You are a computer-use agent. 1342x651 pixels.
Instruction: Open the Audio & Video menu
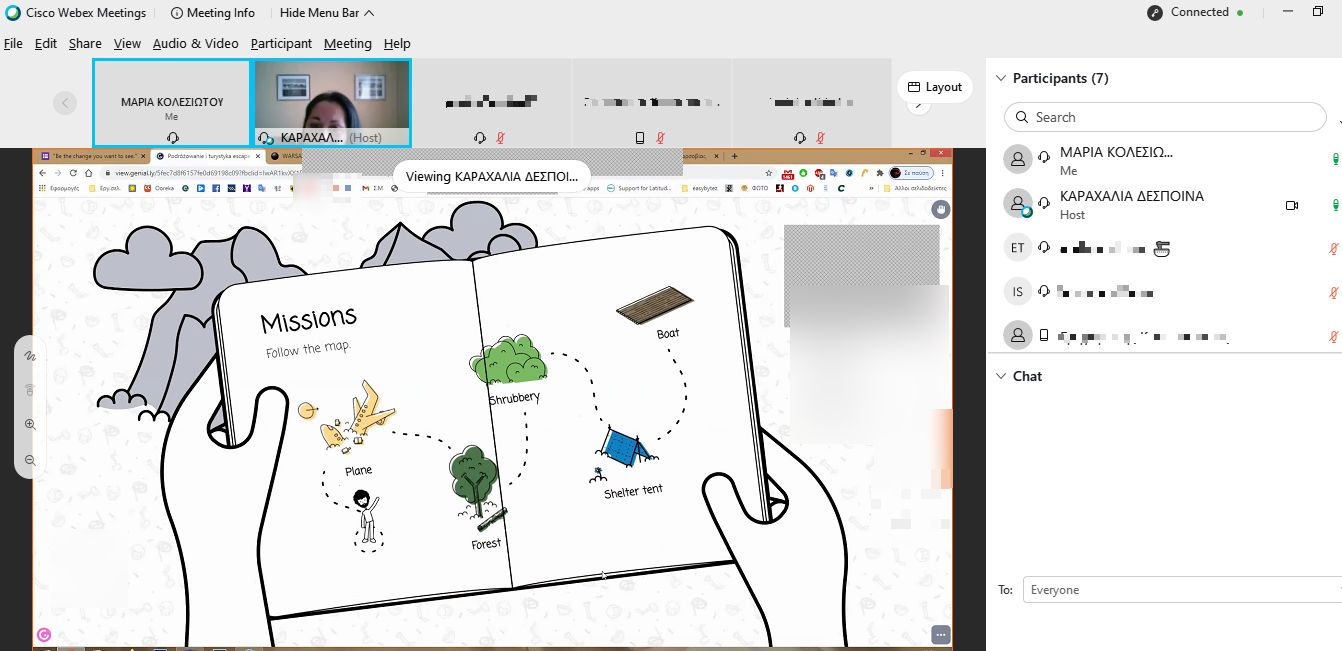195,43
